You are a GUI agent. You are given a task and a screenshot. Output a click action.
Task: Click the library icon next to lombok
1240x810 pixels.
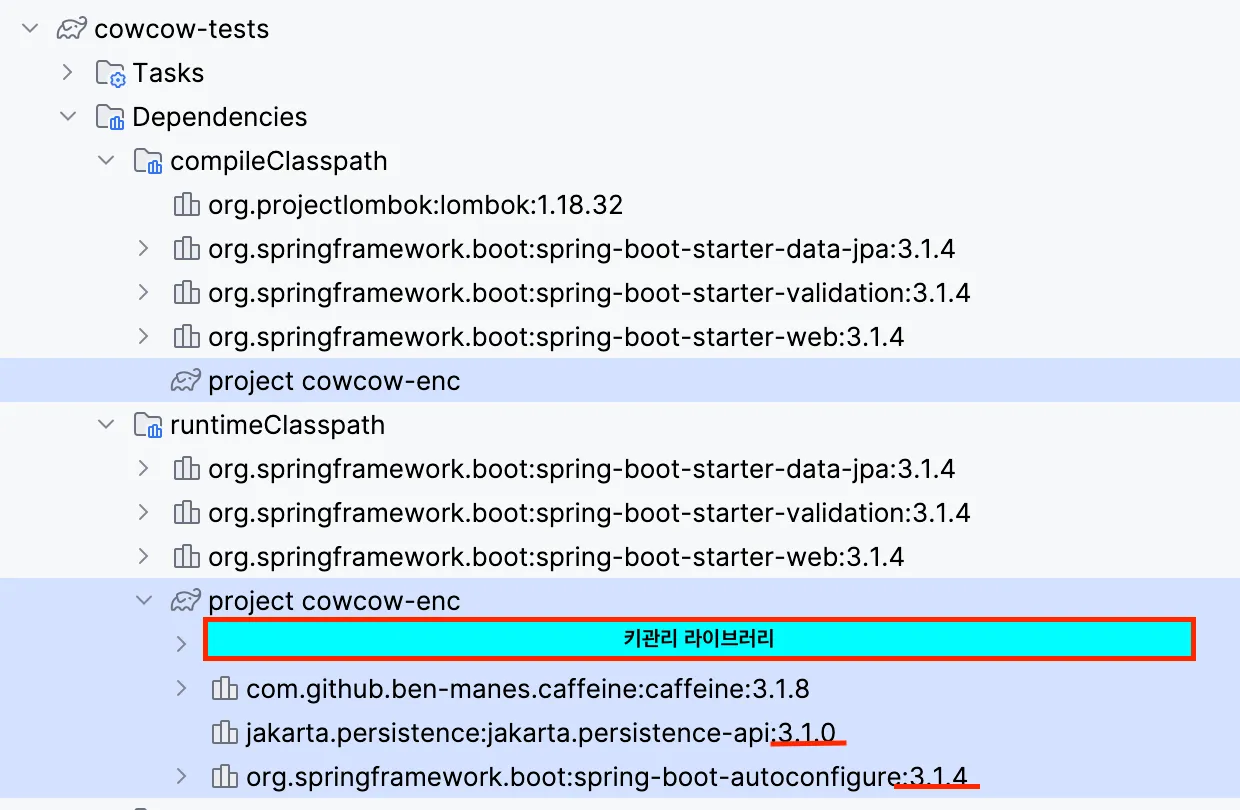(186, 205)
